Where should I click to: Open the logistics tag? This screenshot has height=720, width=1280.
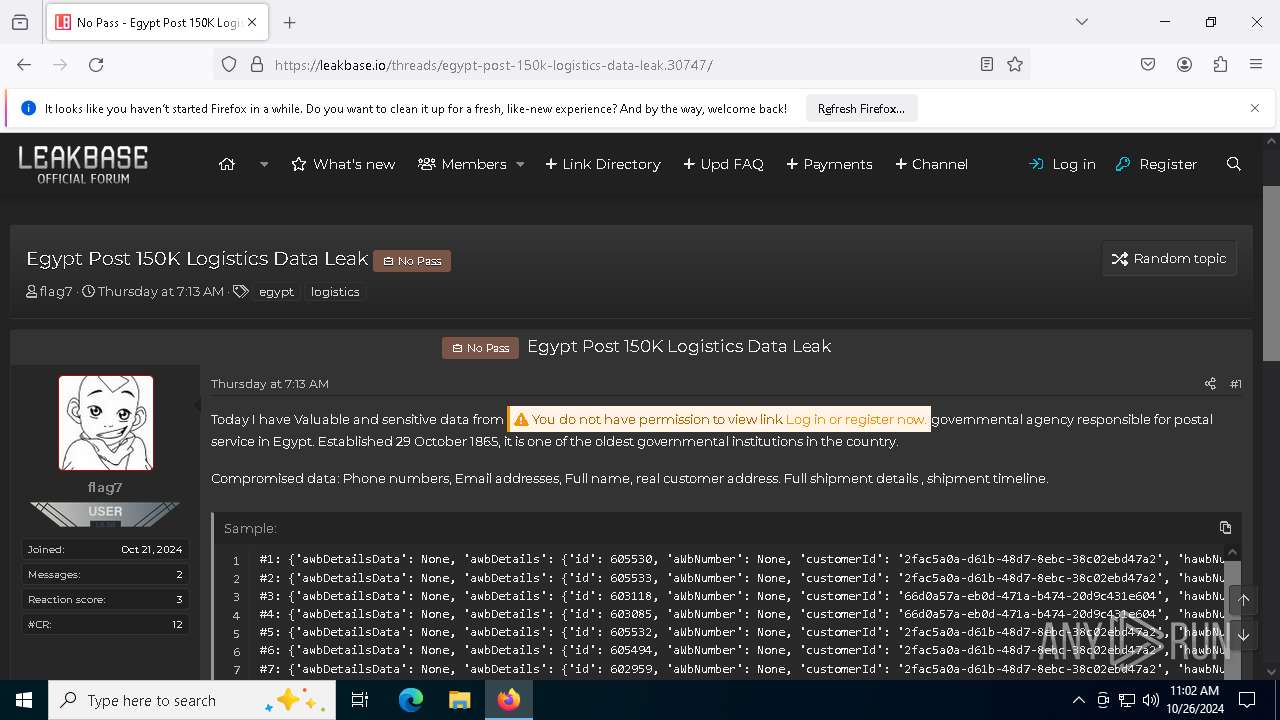tap(335, 292)
